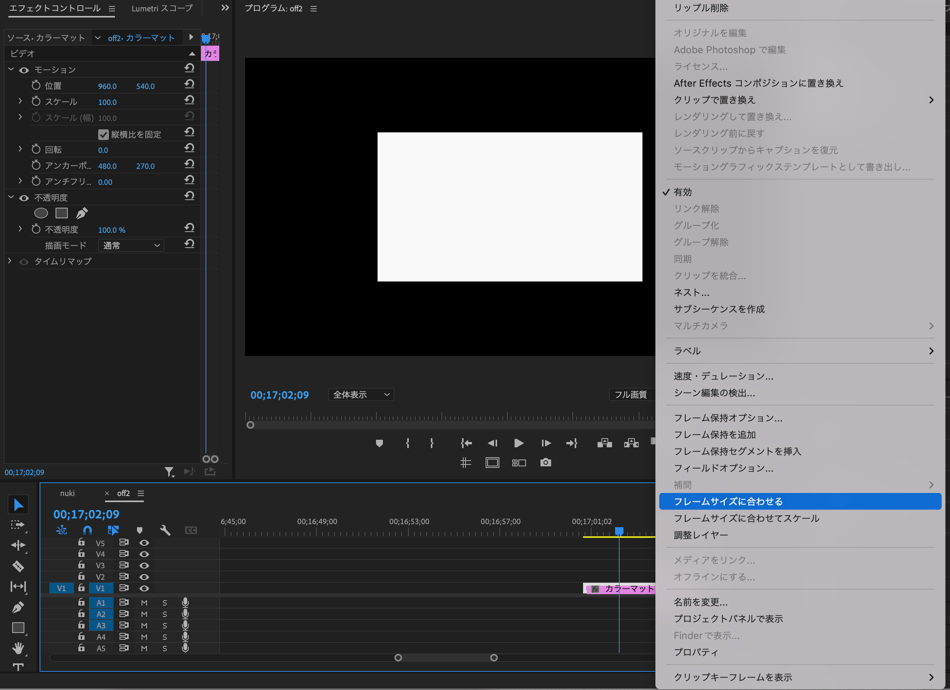
Task: Expand the タイムリマップ section
Action: [10, 261]
